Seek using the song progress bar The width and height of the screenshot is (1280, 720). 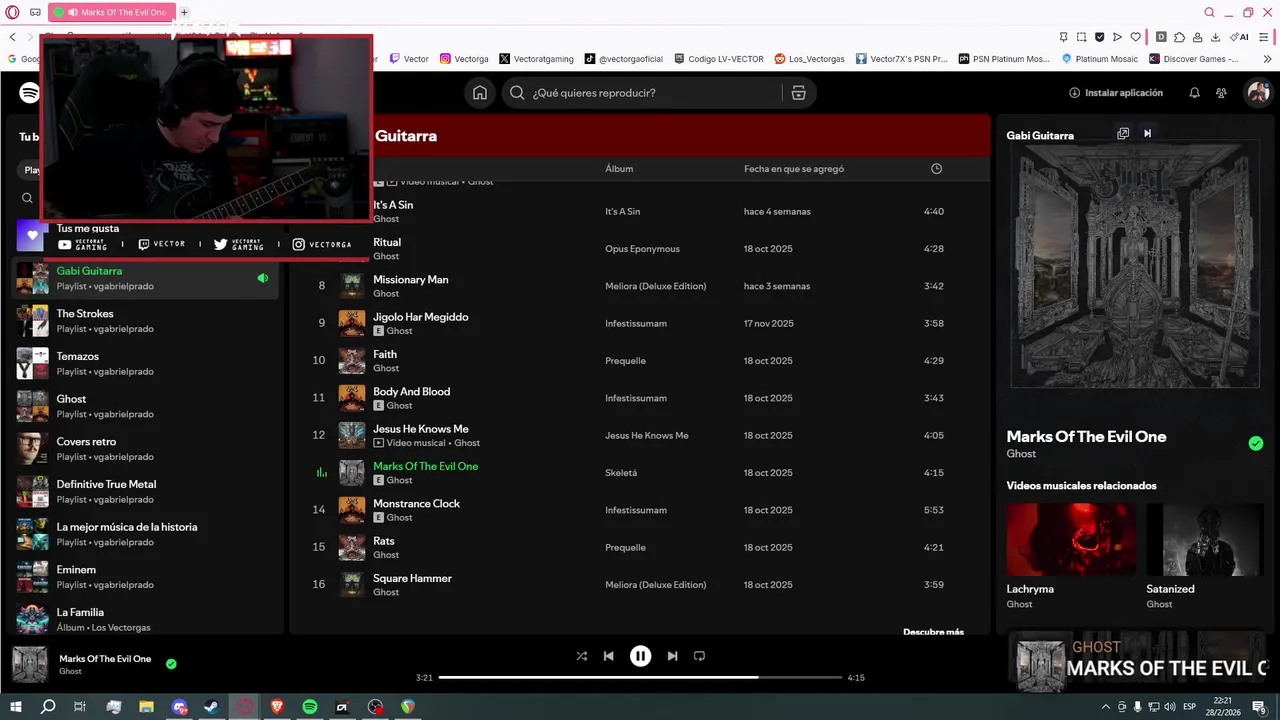tap(640, 678)
